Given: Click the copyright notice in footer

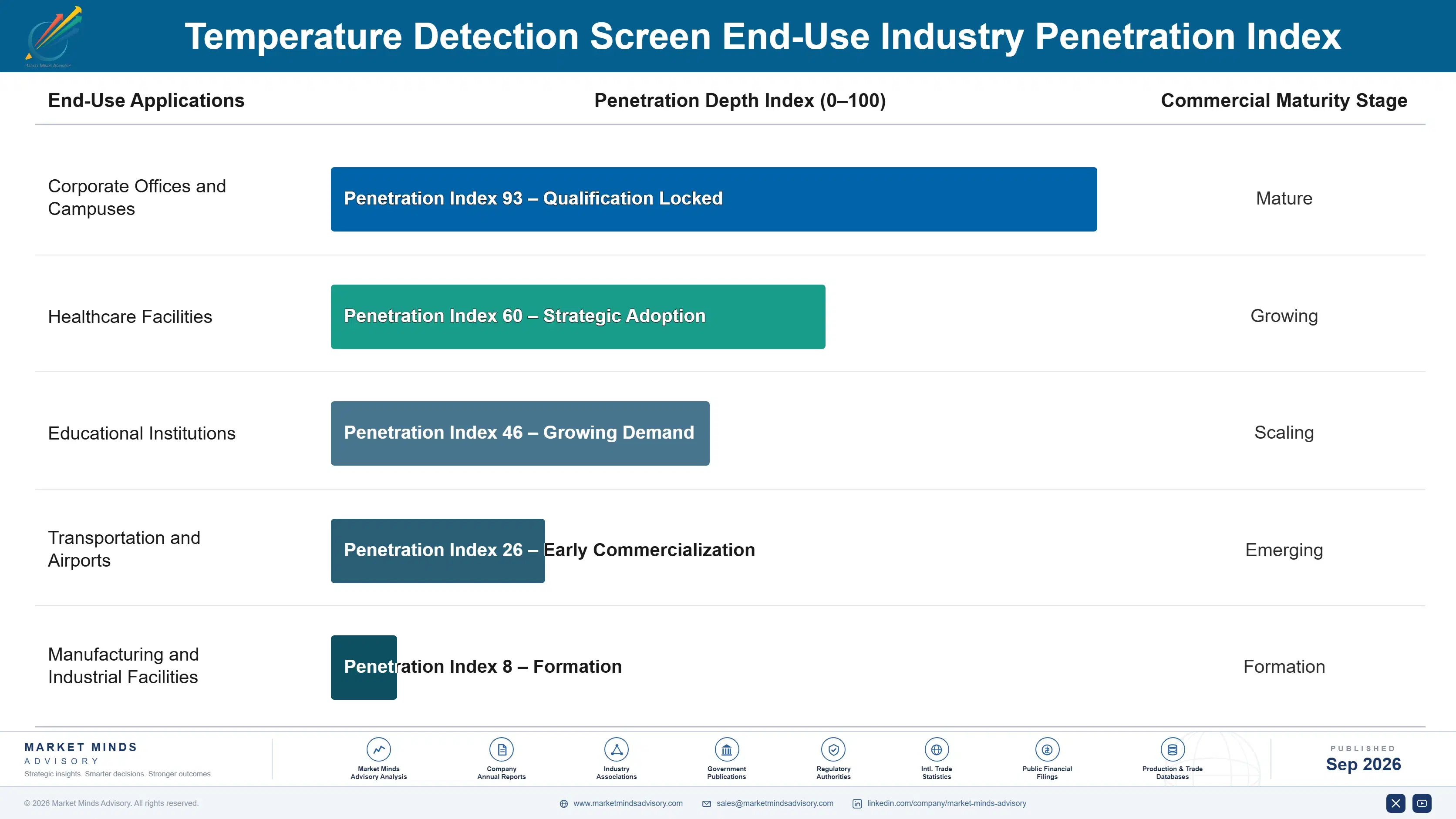Looking at the screenshot, I should 111,803.
